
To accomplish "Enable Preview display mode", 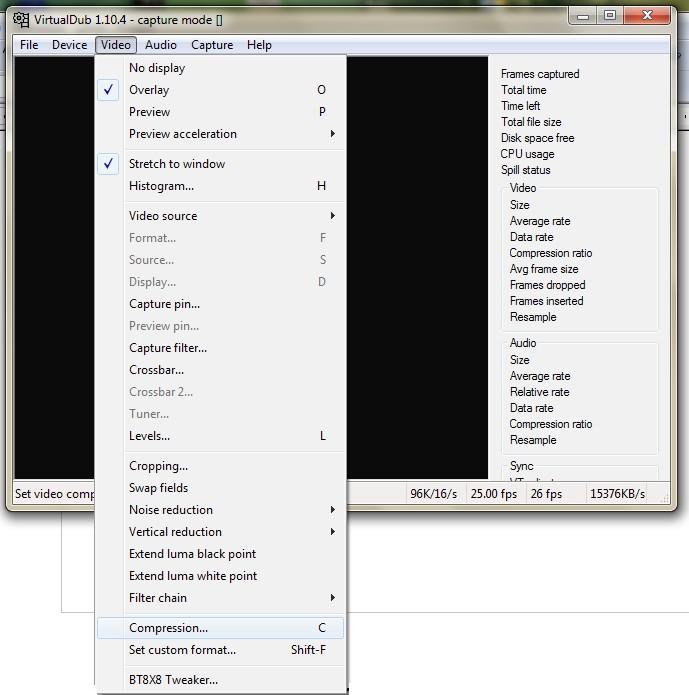I will click(220, 112).
